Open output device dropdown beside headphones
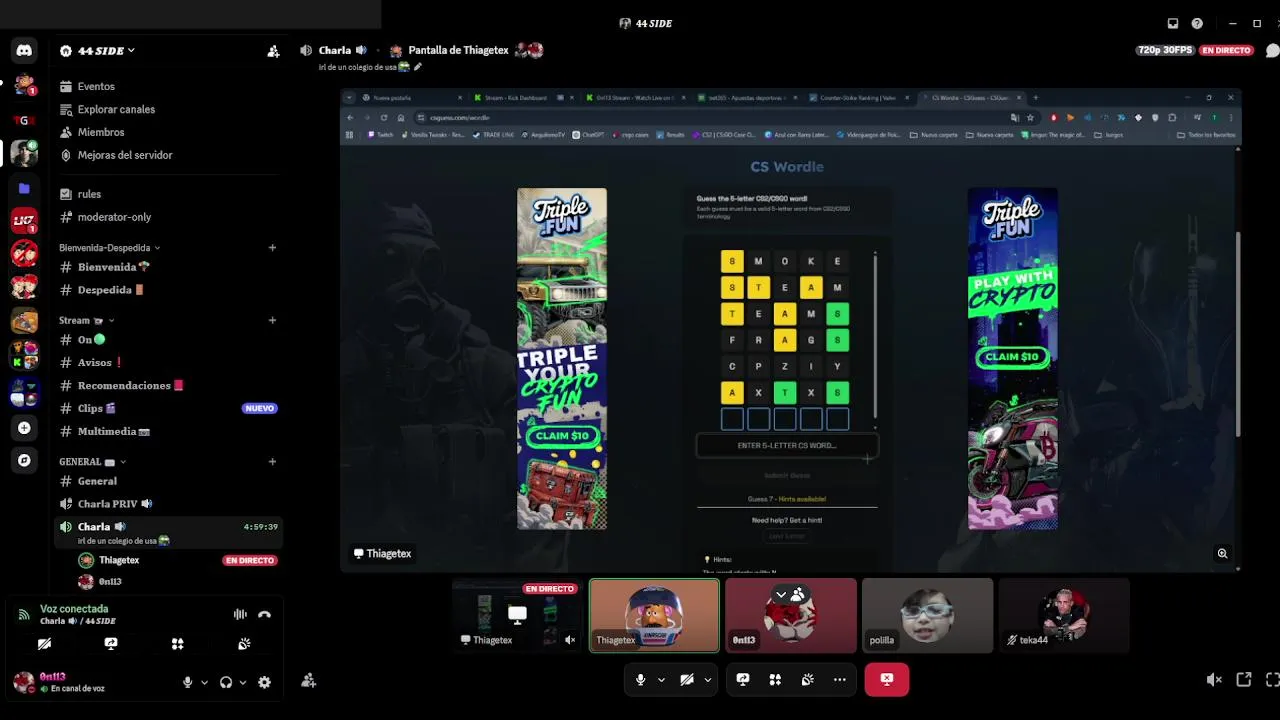1280x720 pixels. (x=243, y=682)
